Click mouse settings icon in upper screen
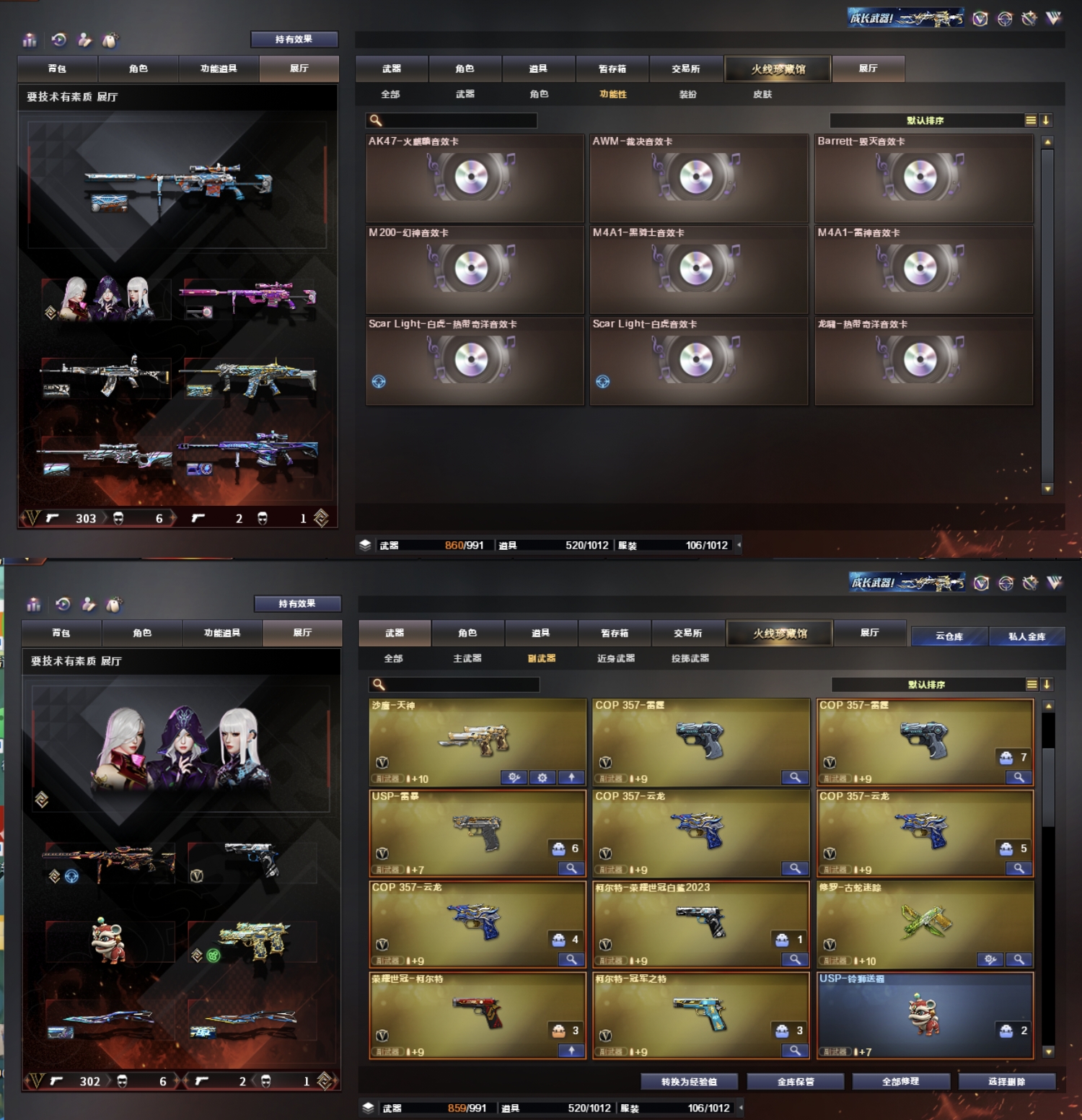This screenshot has height=1120, width=1082. point(110,40)
